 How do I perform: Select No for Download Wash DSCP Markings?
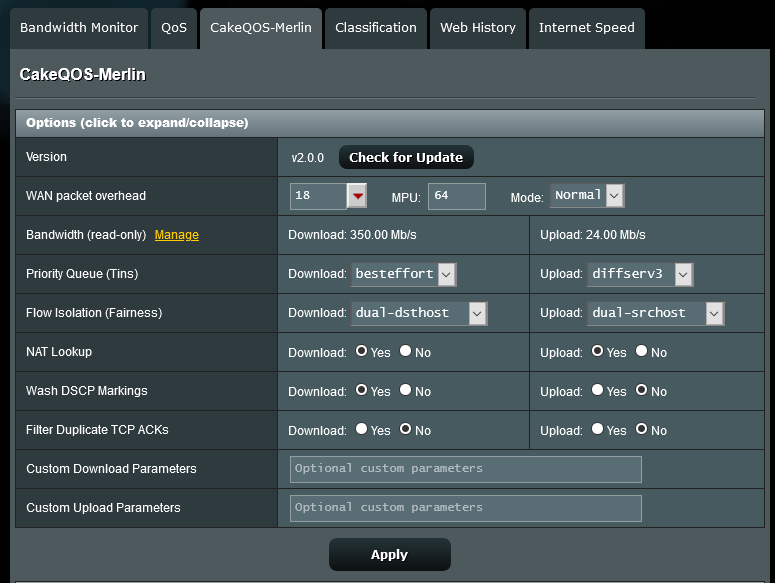(x=406, y=391)
